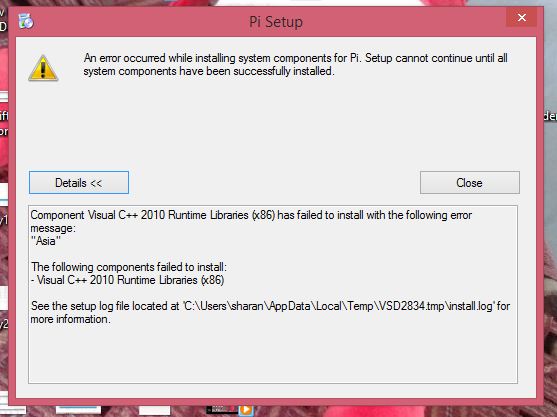This screenshot has width=557, height=417.
Task: Click the Close button in the dialog
Action: [x=470, y=183]
